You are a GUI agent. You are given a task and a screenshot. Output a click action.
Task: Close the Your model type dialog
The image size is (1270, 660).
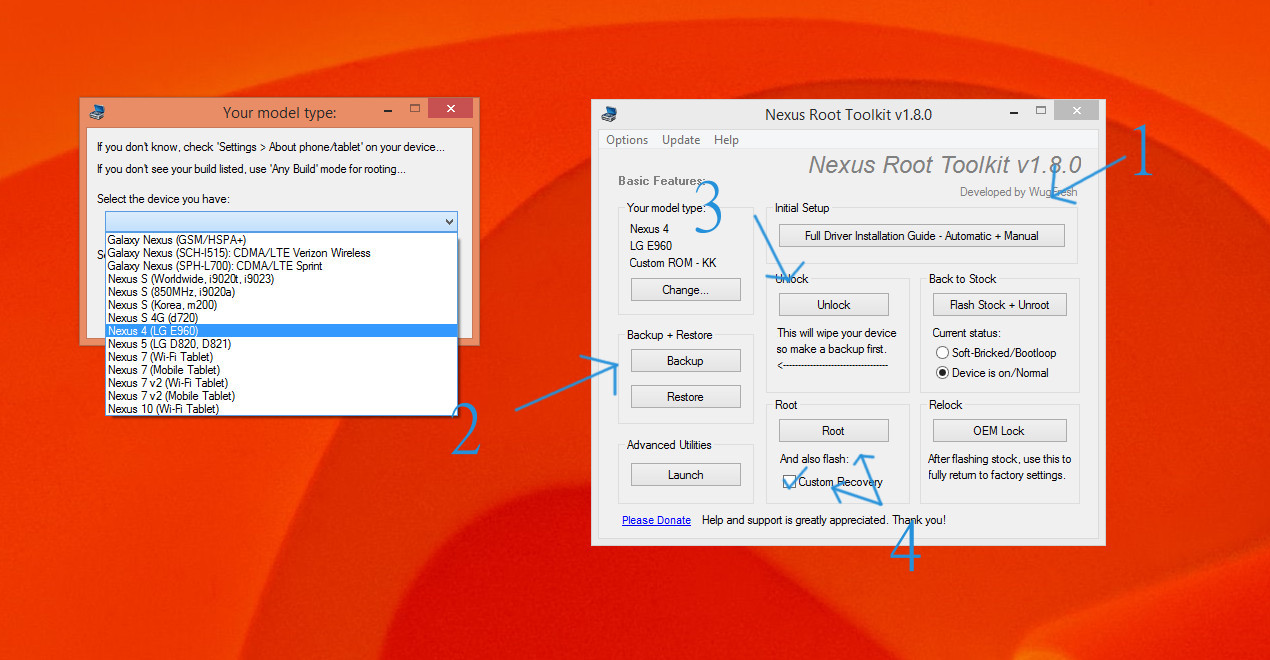coord(450,109)
